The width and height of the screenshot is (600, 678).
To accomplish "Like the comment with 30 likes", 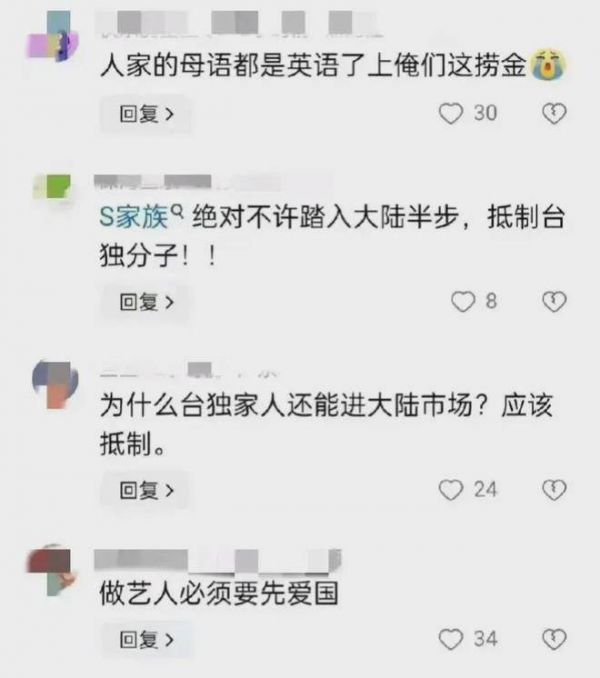I will click(x=451, y=114).
